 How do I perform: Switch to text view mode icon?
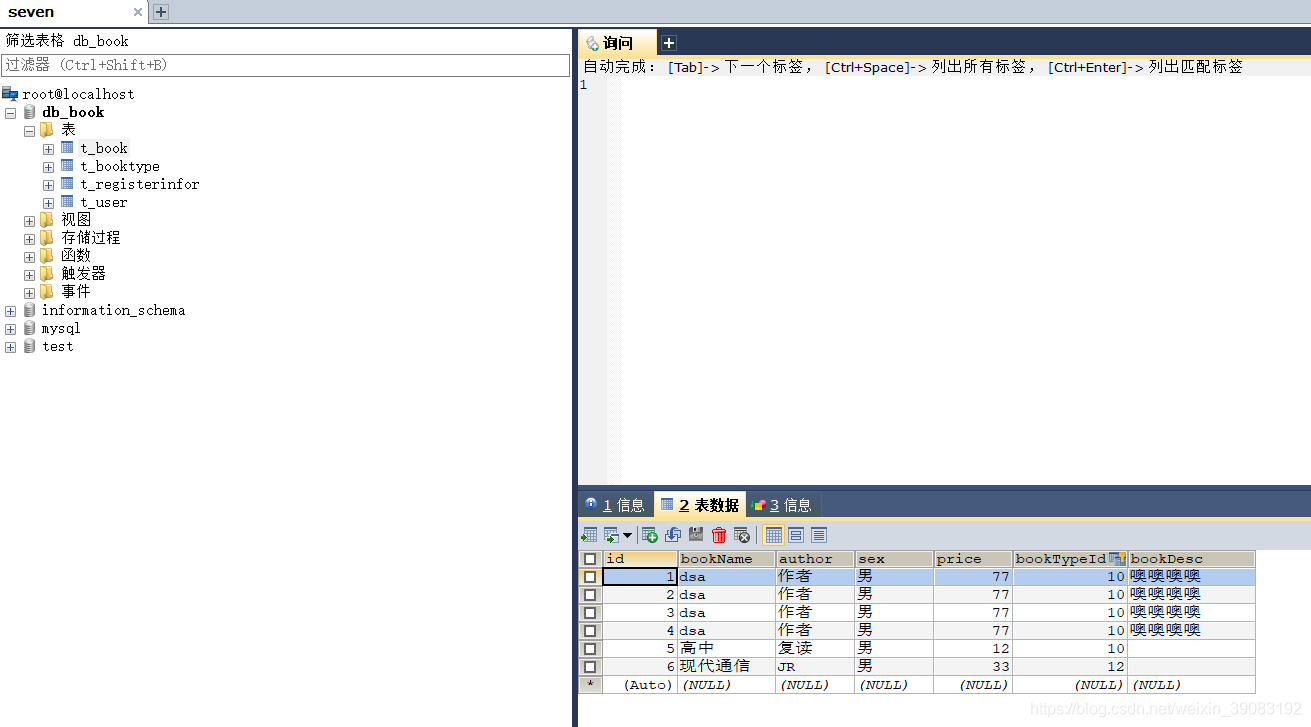(819, 535)
